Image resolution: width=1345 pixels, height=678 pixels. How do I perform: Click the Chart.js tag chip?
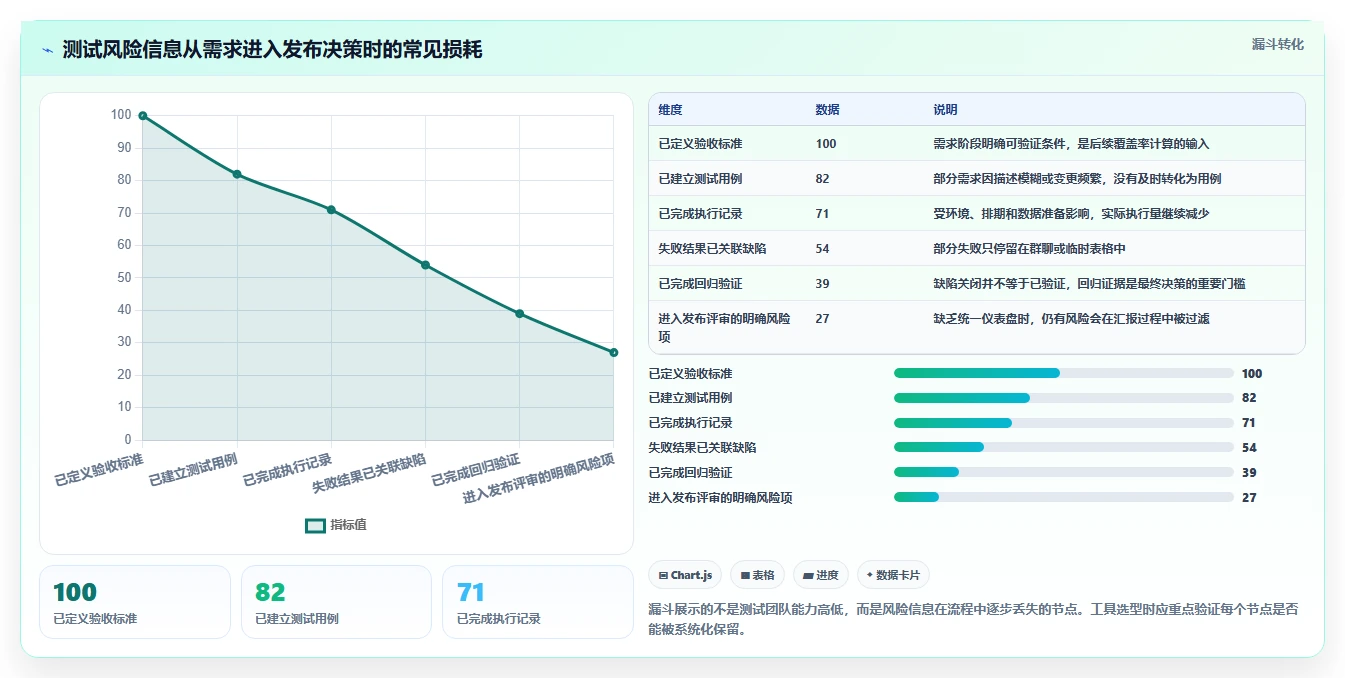point(685,575)
